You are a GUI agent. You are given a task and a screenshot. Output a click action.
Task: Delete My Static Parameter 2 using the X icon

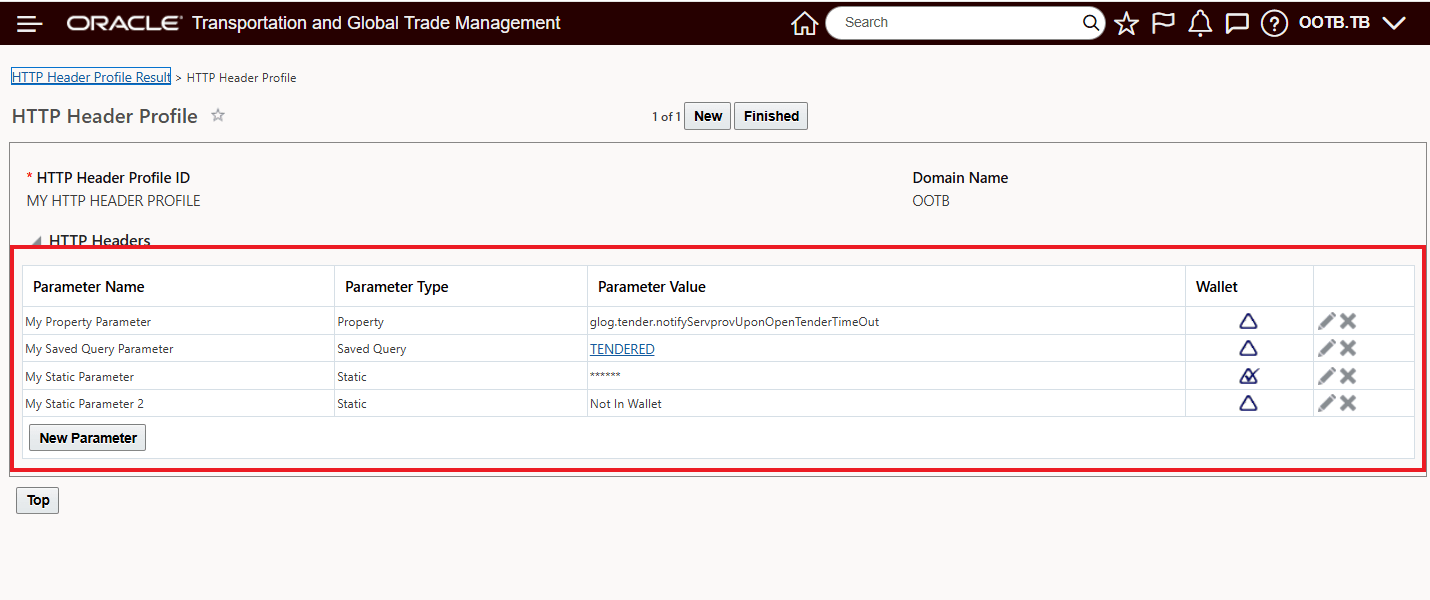coord(1348,403)
